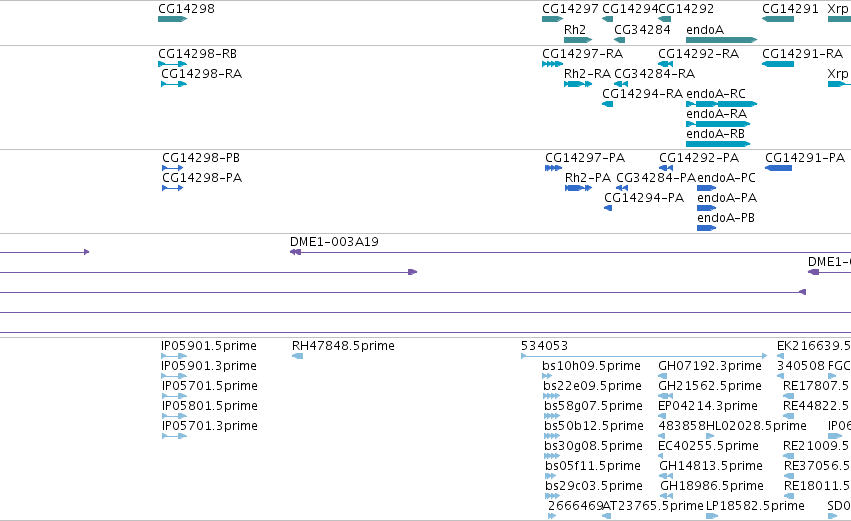Click the DME1-003A19 clone label
The image size is (851, 521).
click(334, 242)
